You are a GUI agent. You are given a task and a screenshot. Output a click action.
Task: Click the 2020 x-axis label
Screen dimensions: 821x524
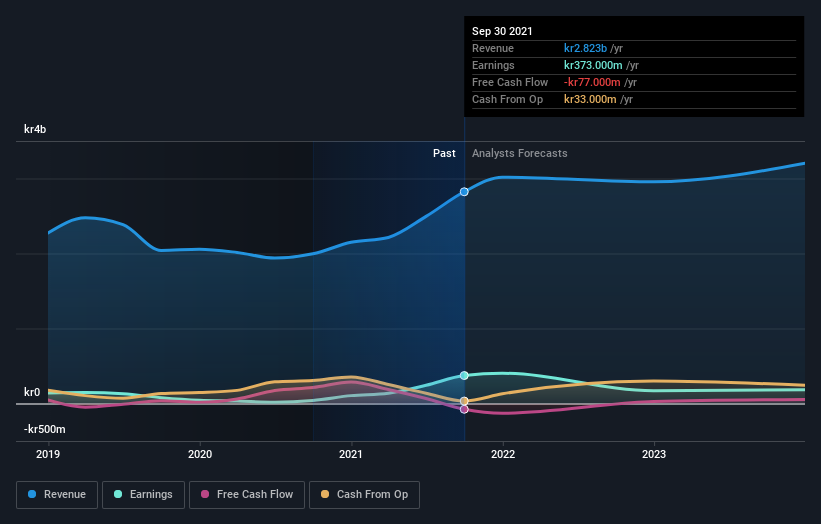click(x=200, y=454)
